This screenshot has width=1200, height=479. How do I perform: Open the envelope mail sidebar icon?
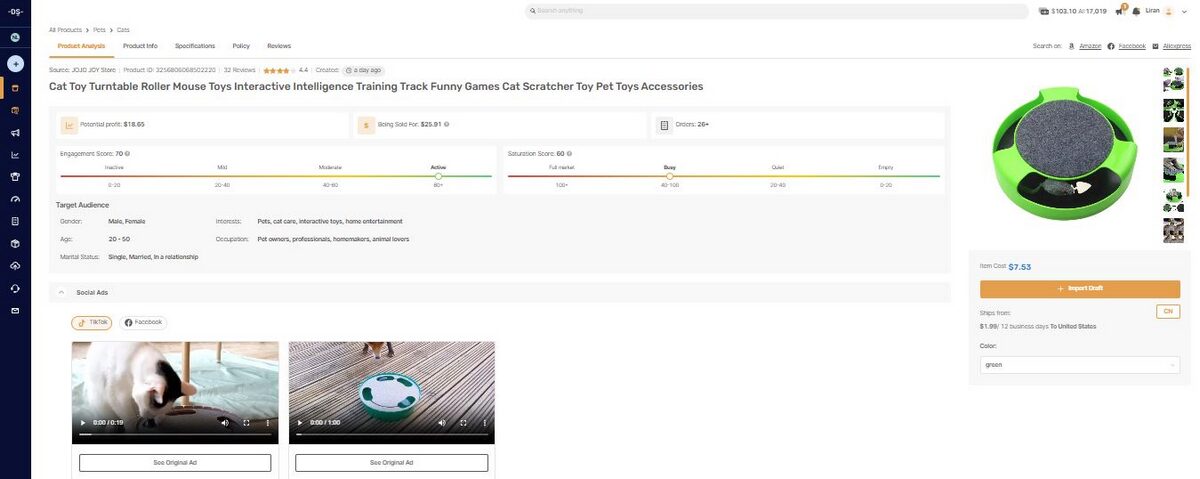(x=15, y=311)
